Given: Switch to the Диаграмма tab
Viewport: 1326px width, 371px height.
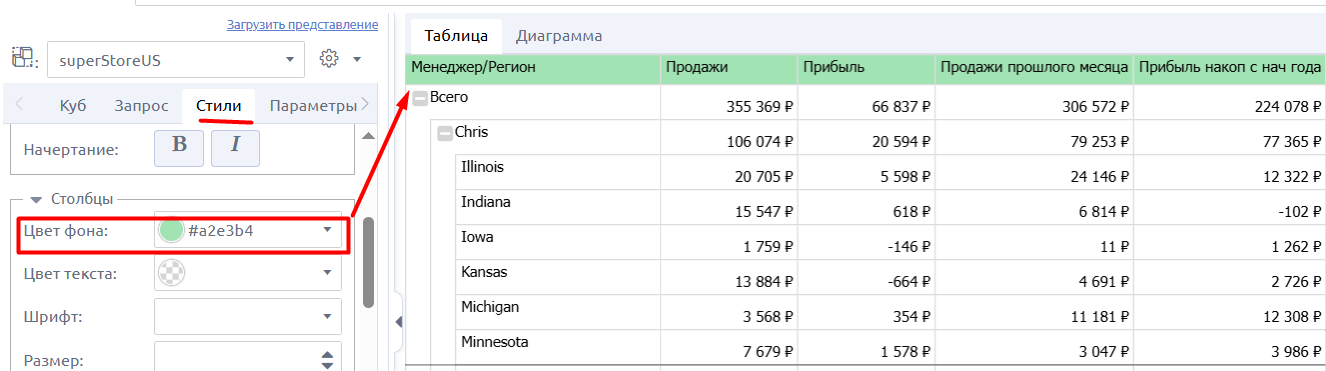Looking at the screenshot, I should click(559, 36).
